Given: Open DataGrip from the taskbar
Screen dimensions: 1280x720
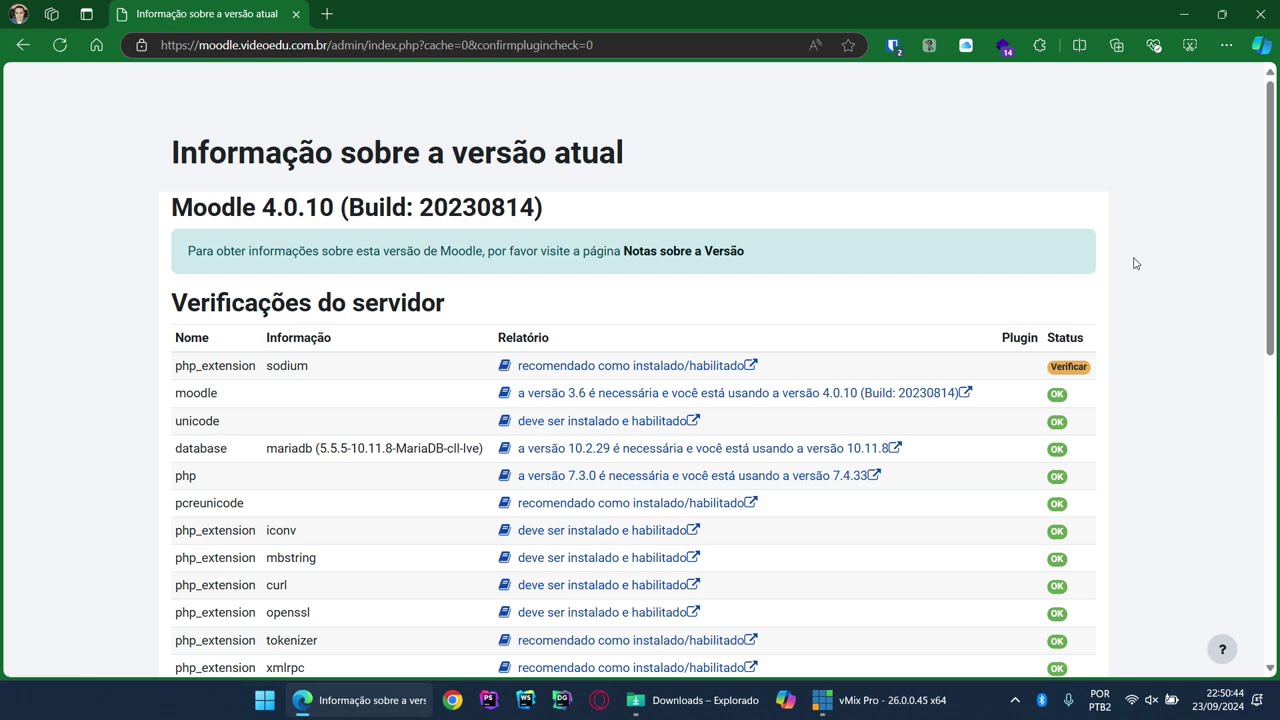Looking at the screenshot, I should pos(562,700).
